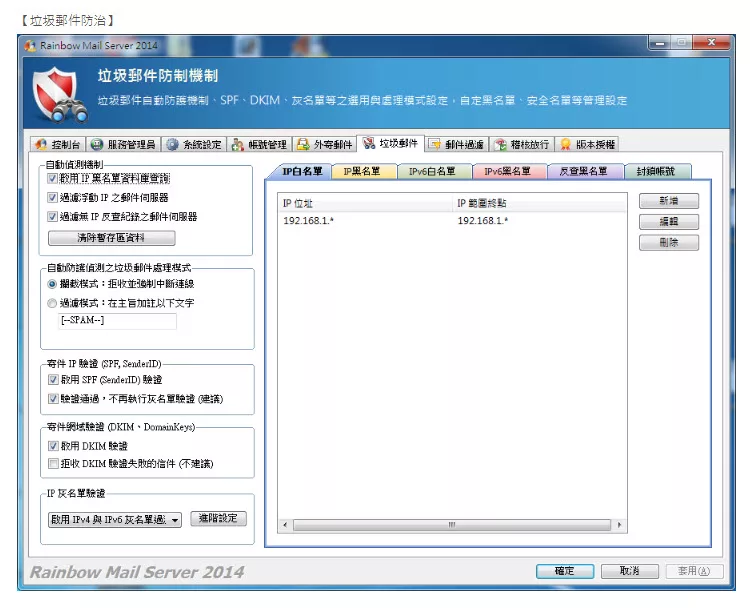The width and height of the screenshot is (750, 616).
Task: Uncheck 啟用 SPF (SenderID) 驗證
Action: [x=53, y=380]
